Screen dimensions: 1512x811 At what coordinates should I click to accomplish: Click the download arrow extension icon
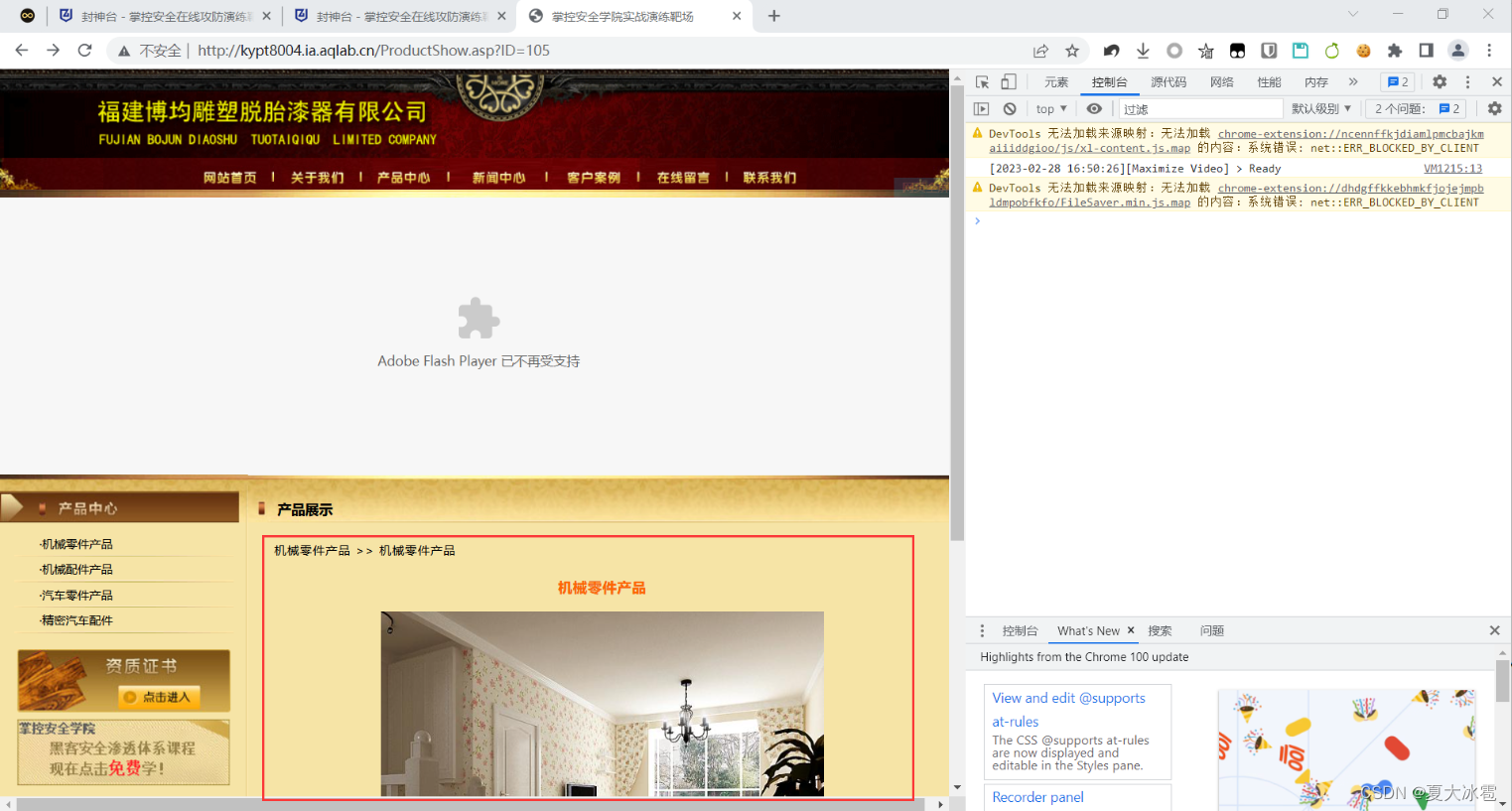click(x=1143, y=51)
